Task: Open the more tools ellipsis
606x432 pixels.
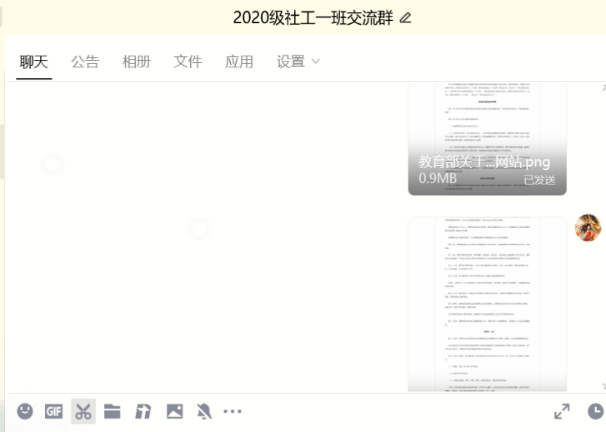Action: (233, 411)
